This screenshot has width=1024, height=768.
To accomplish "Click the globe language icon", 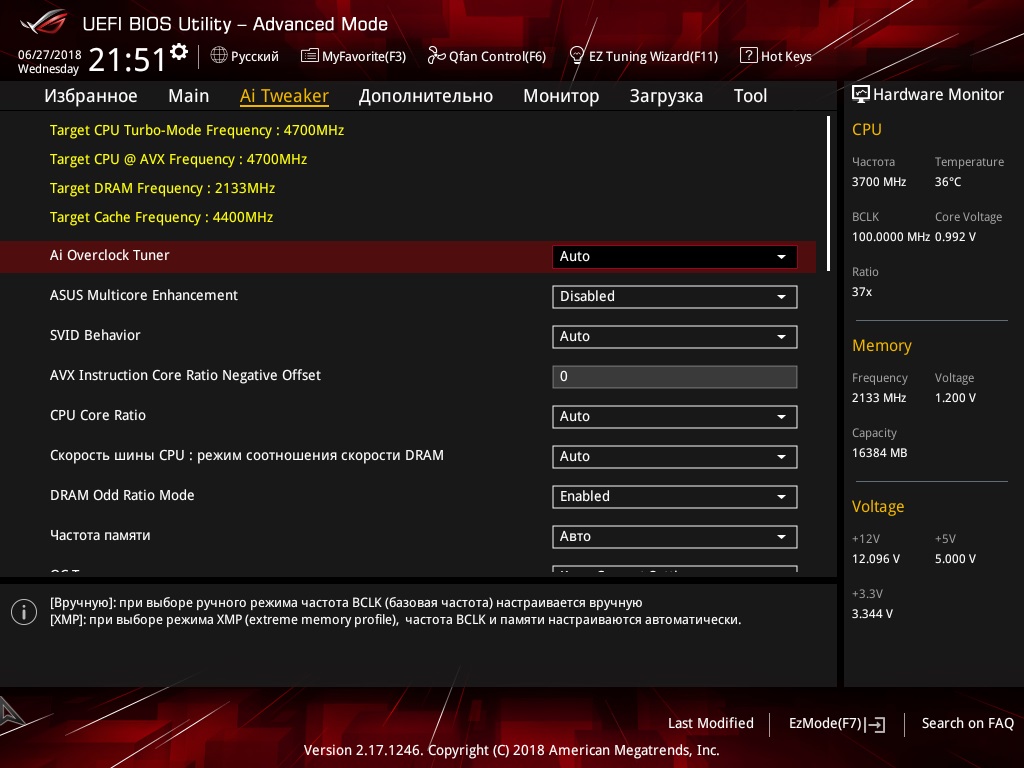I will point(219,56).
